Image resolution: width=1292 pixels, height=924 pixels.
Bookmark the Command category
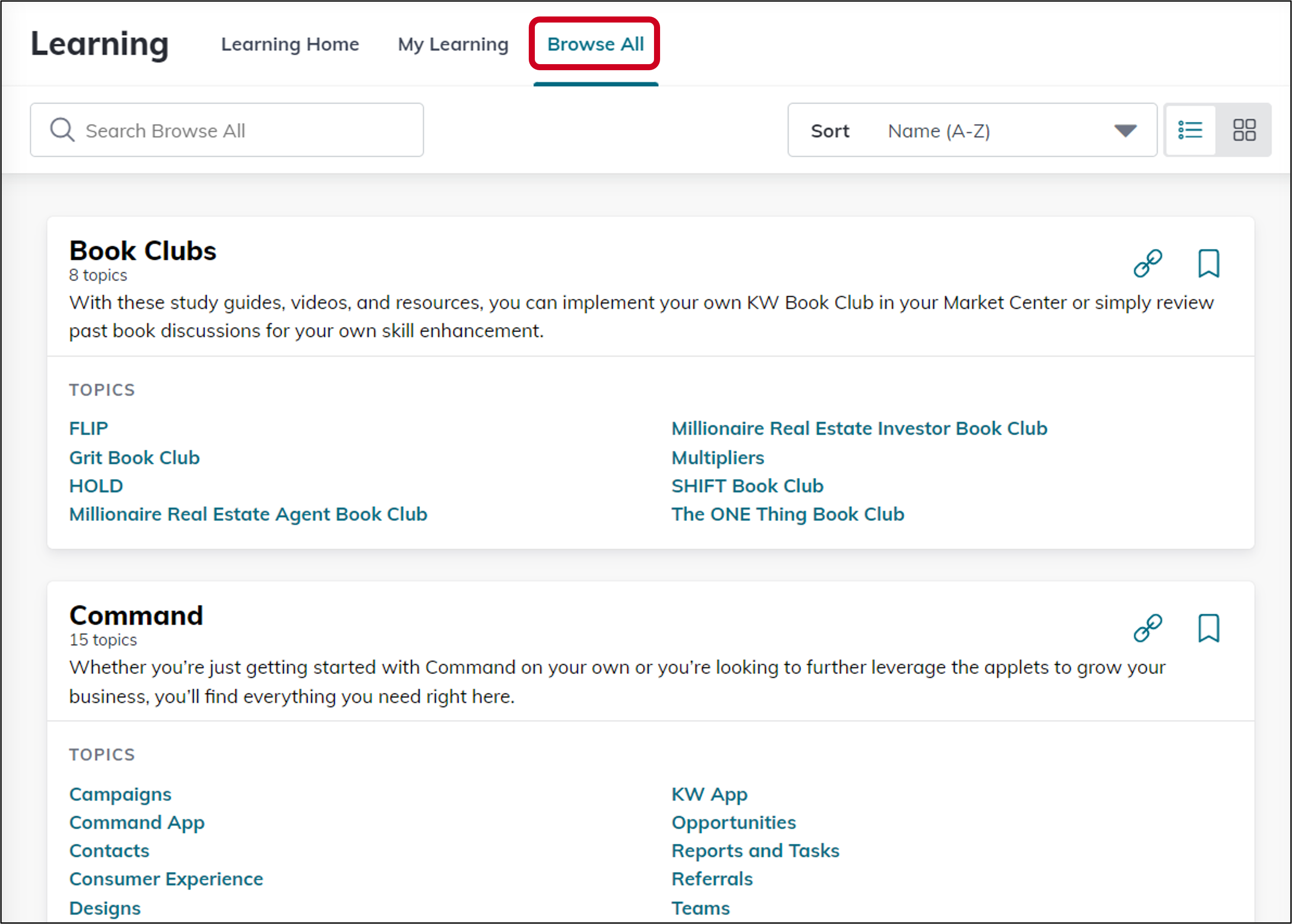[1208, 628]
